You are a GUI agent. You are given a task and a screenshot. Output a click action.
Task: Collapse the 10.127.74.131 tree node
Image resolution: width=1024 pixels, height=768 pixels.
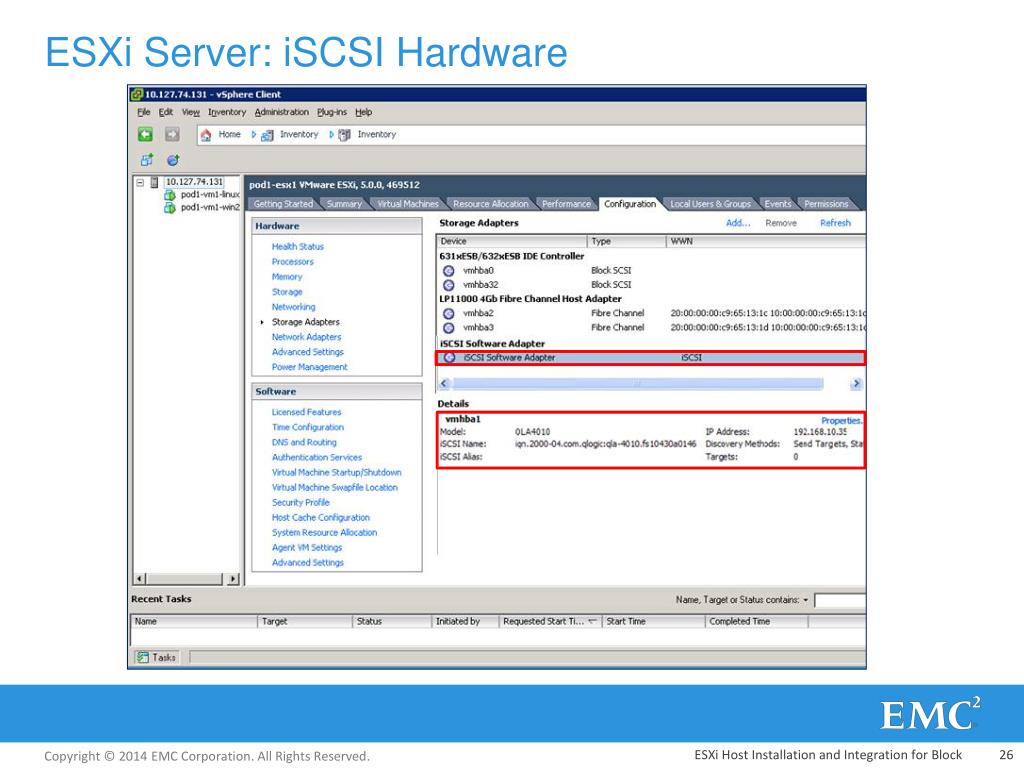coord(140,182)
